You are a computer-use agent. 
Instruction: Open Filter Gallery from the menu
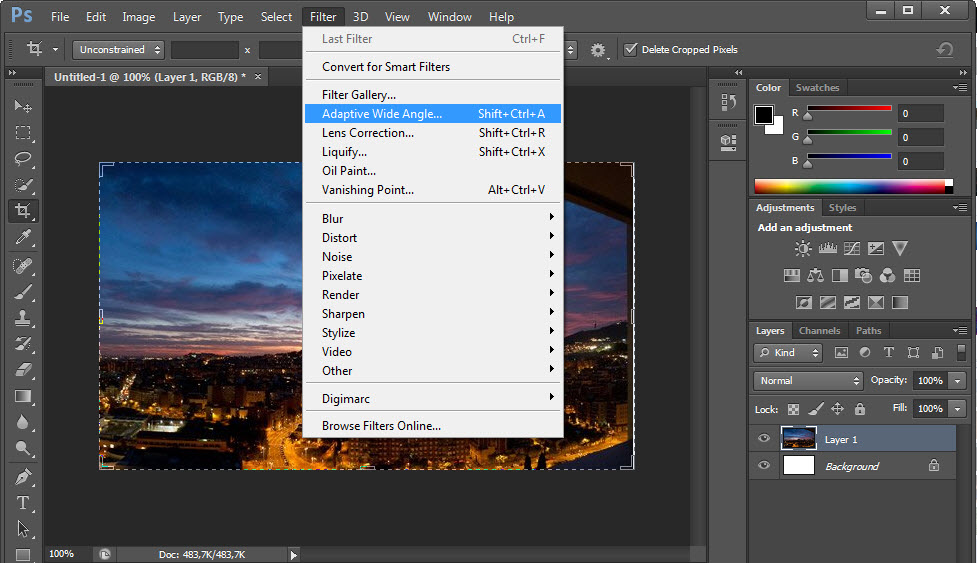pyautogui.click(x=359, y=95)
